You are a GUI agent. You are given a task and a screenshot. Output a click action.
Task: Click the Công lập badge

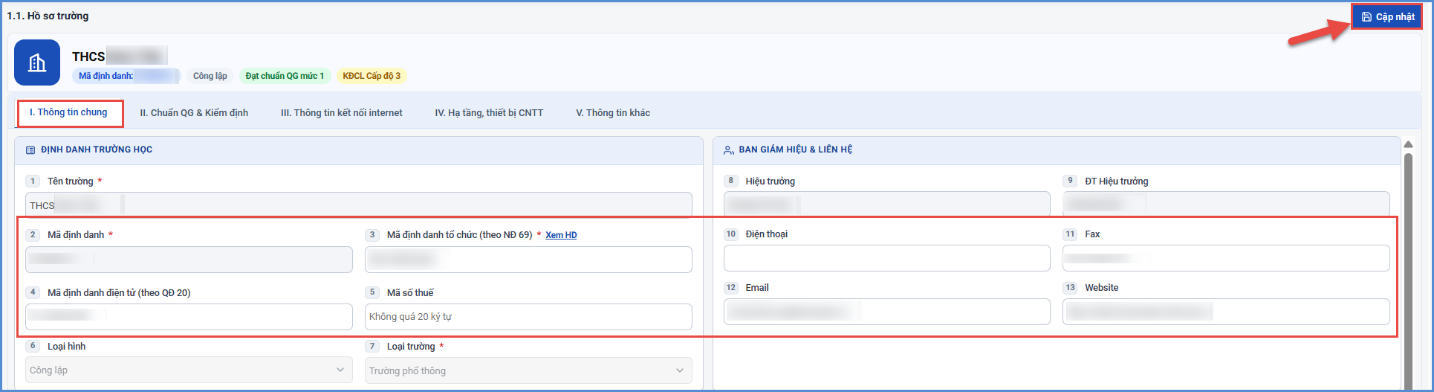(210, 75)
